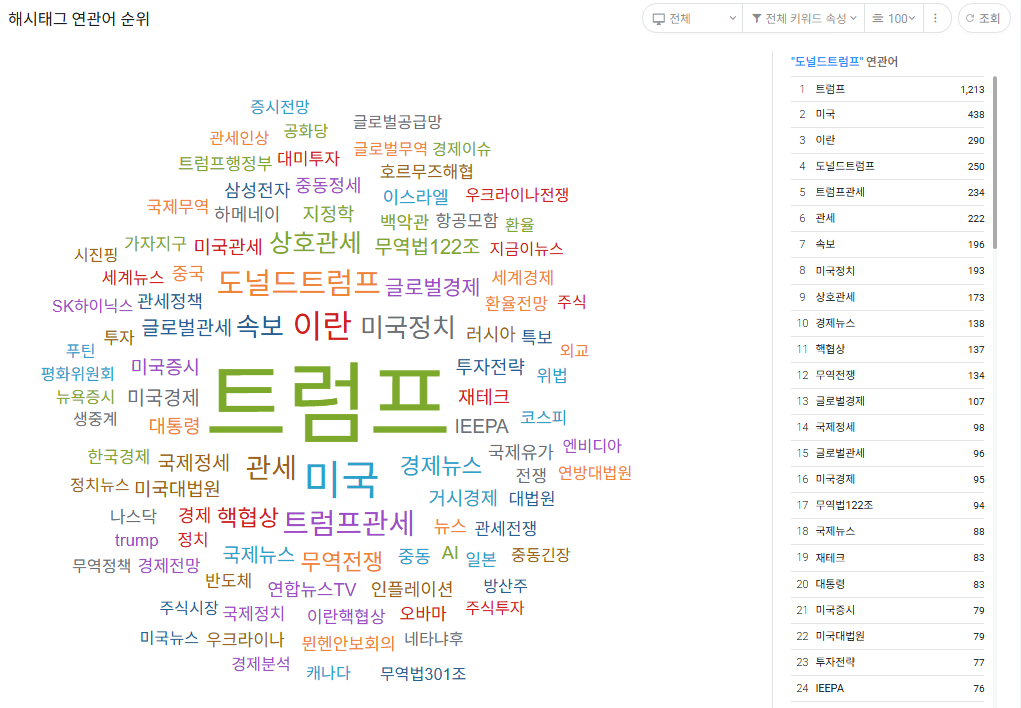Click the largest word 트럼프 in the cloud
Viewport: 1021px width, 708px height.
click(x=327, y=398)
